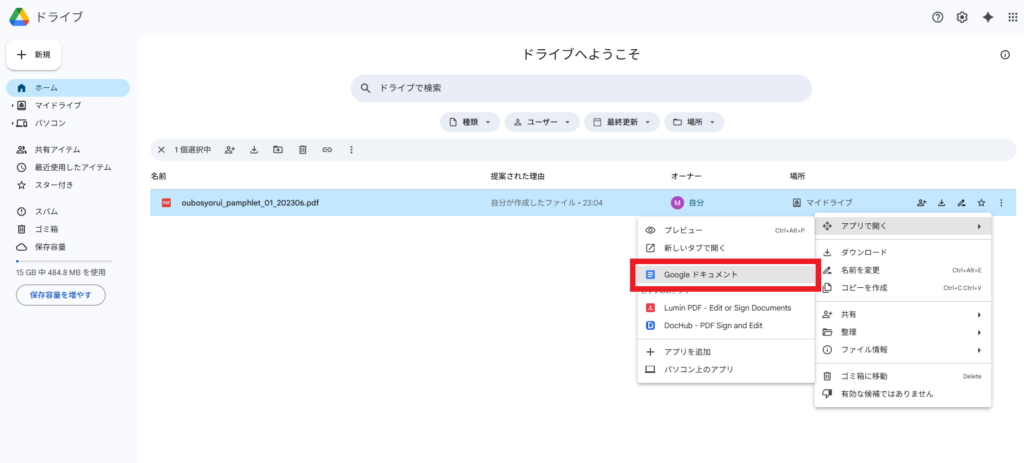Click the share icon in selection toolbar
Image resolution: width=1024 pixels, height=463 pixels.
tap(230, 150)
